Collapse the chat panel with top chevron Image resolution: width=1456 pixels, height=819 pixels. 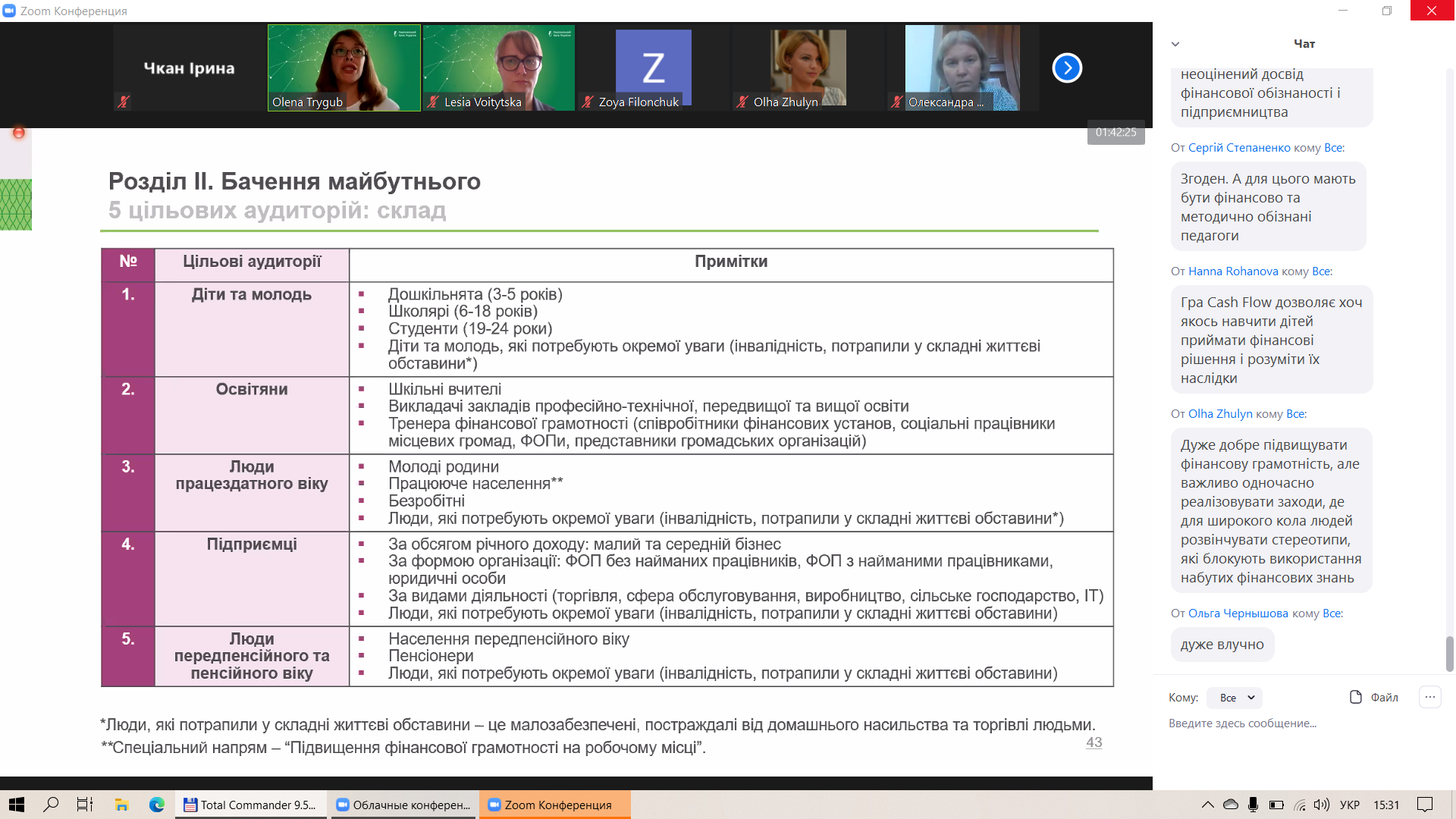1175,44
